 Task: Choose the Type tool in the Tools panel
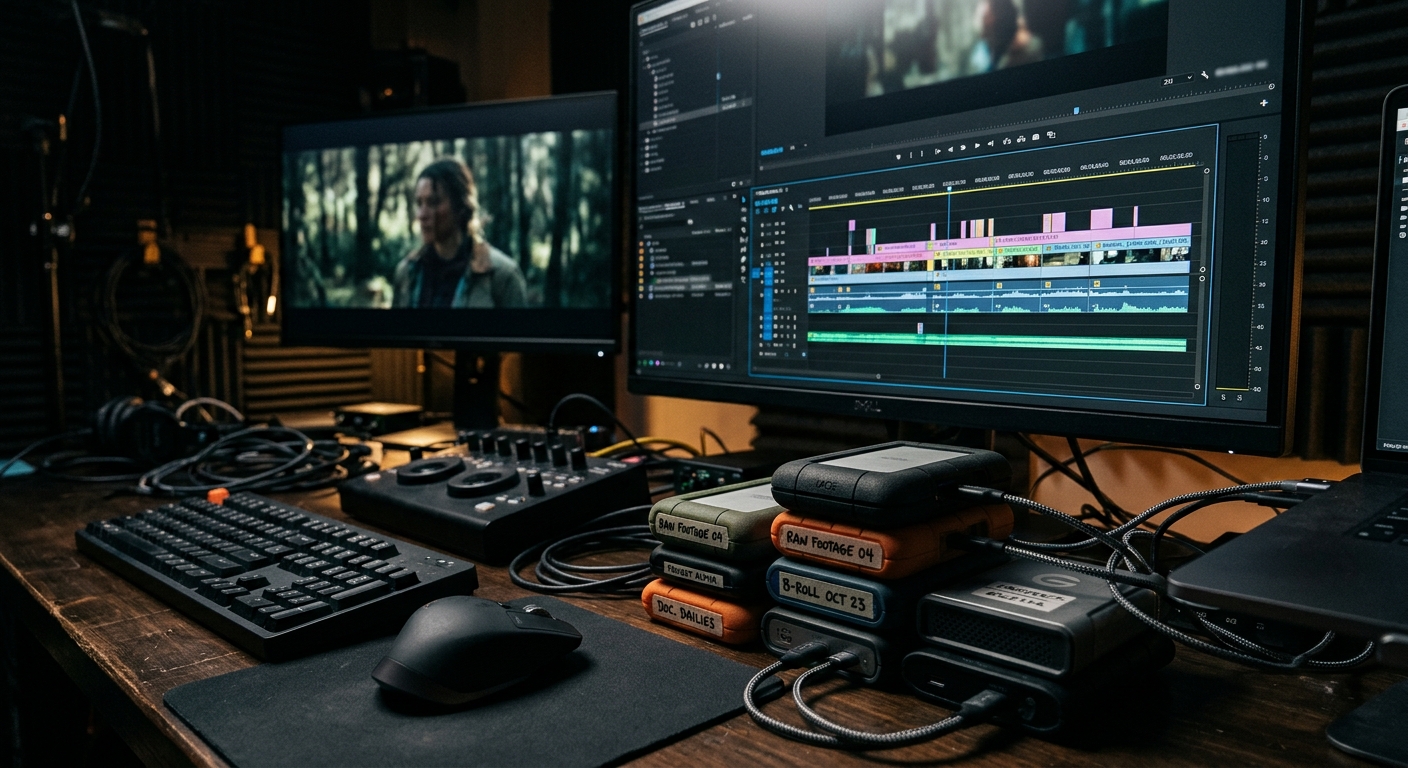point(743,281)
